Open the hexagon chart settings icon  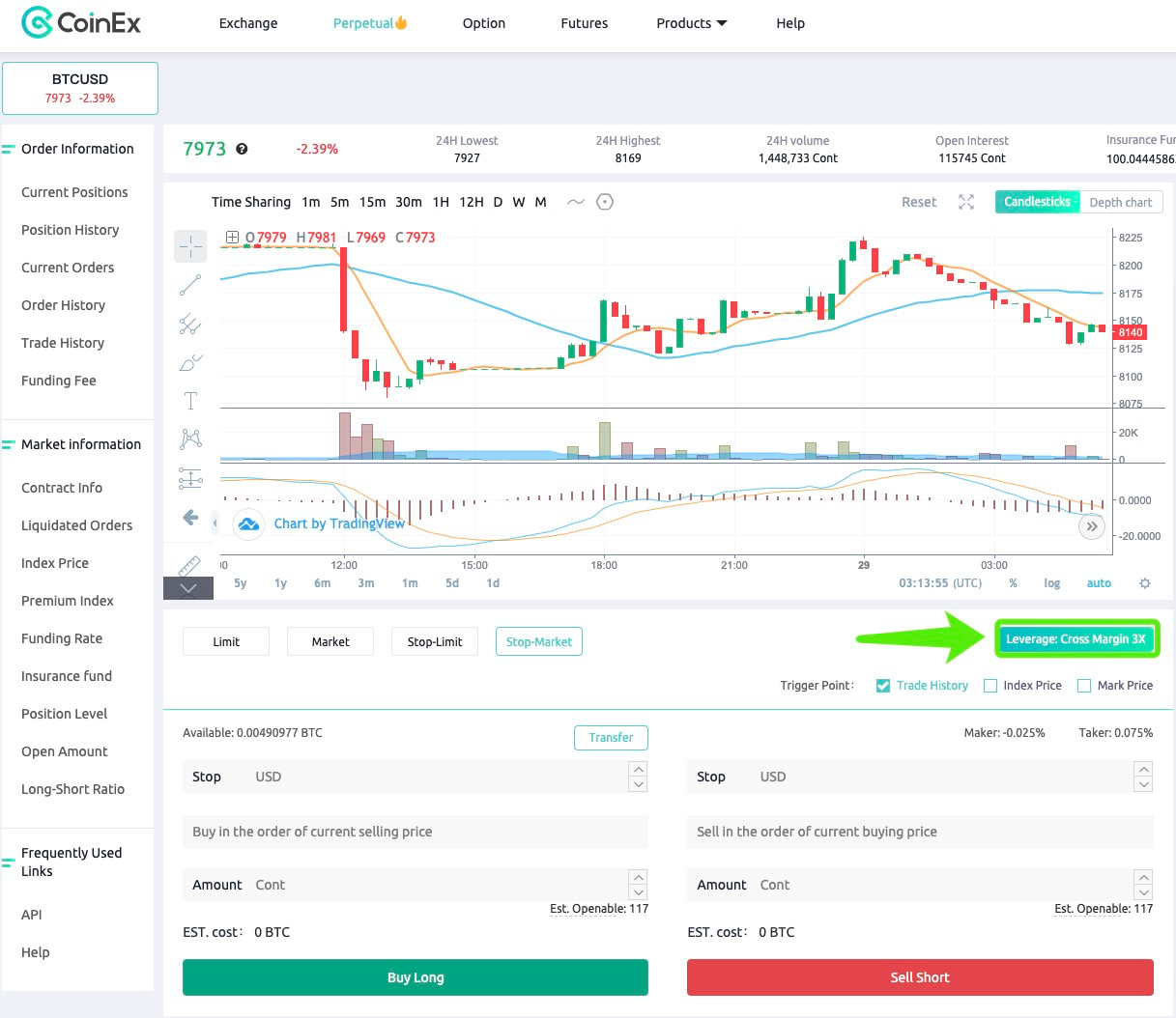point(605,202)
